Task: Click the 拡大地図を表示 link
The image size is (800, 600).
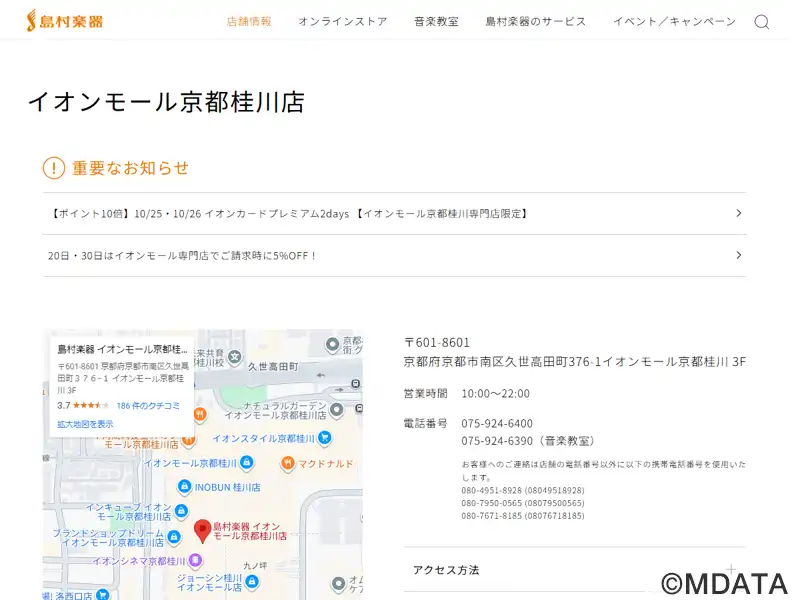Action: [85, 424]
